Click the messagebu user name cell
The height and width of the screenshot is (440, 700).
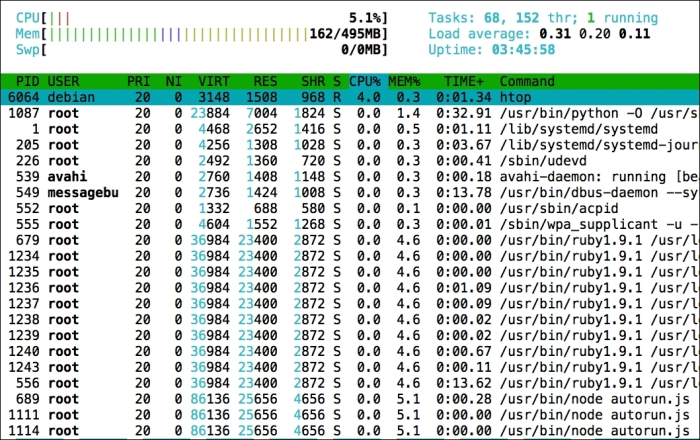(x=83, y=192)
